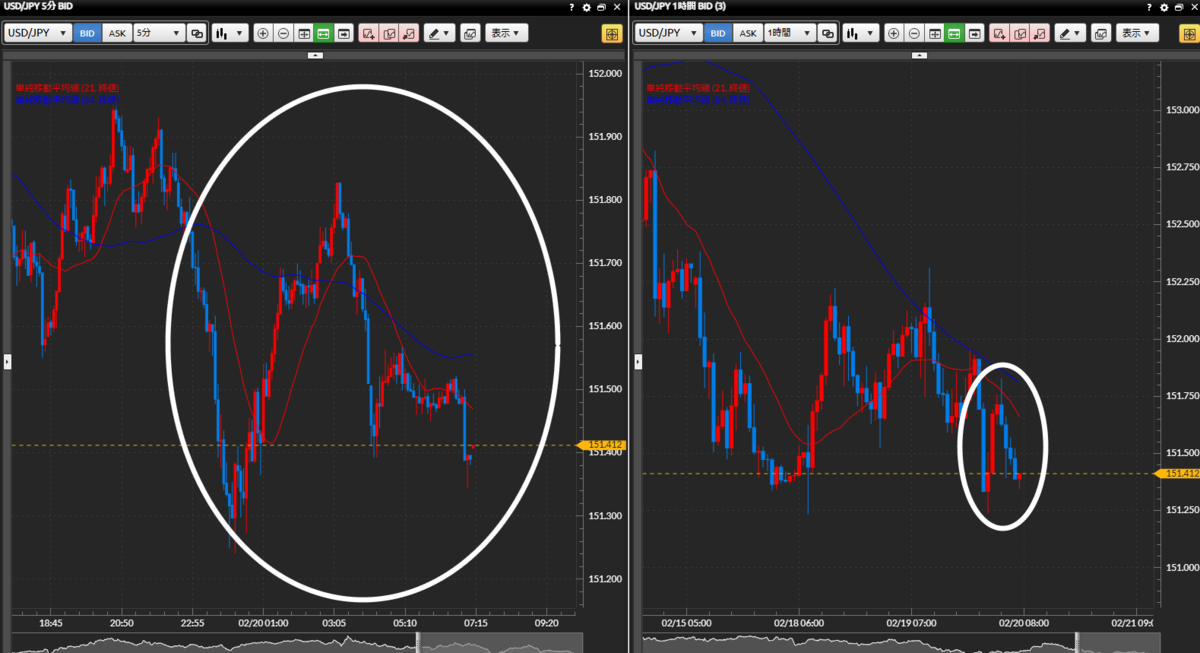Open the pen drawing tool dropdown in 5分 chart
Viewport: 1200px width, 653px height.
tap(439, 33)
